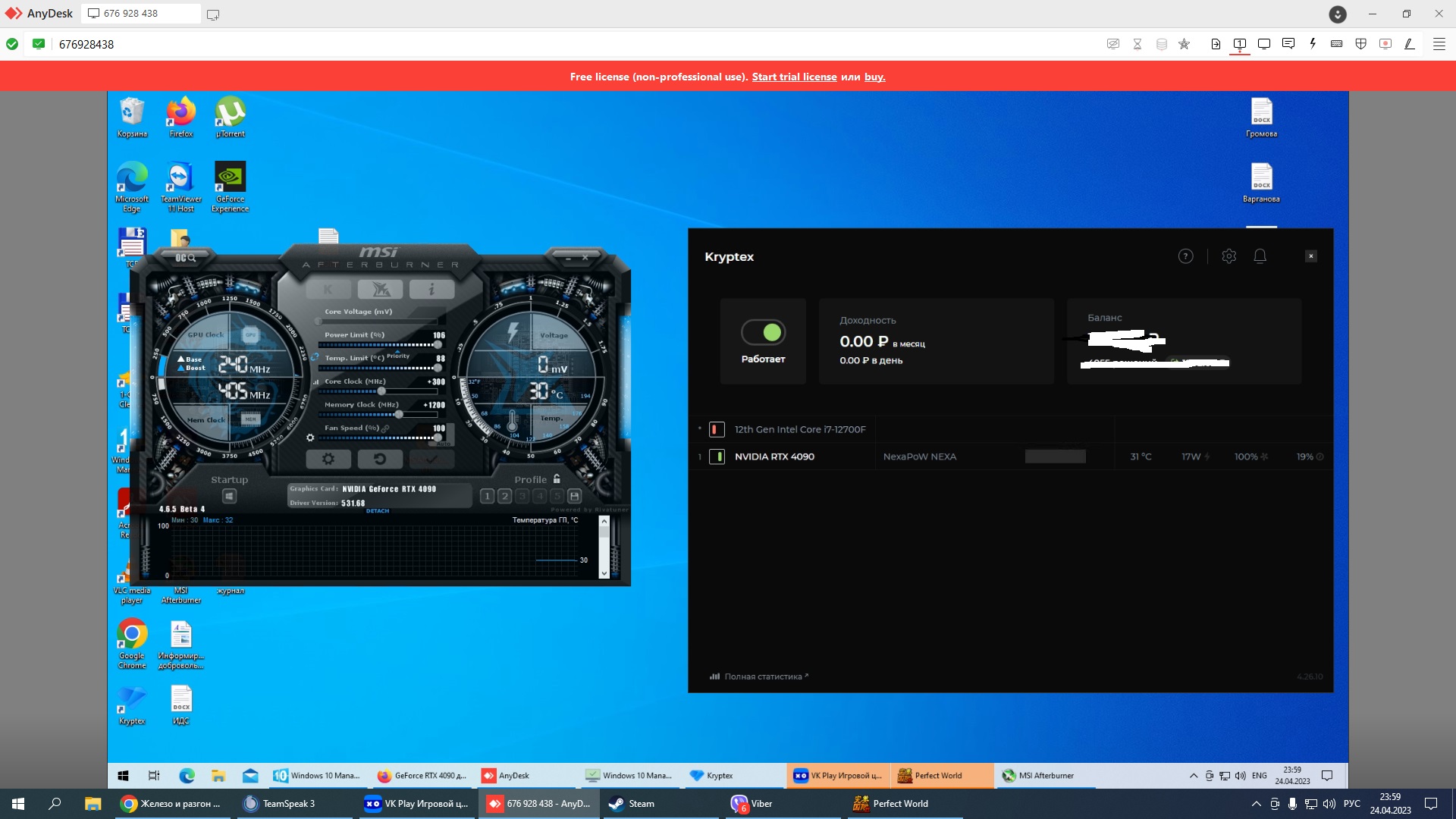
Task: Open new AnyDesk session tab button
Action: 213,14
